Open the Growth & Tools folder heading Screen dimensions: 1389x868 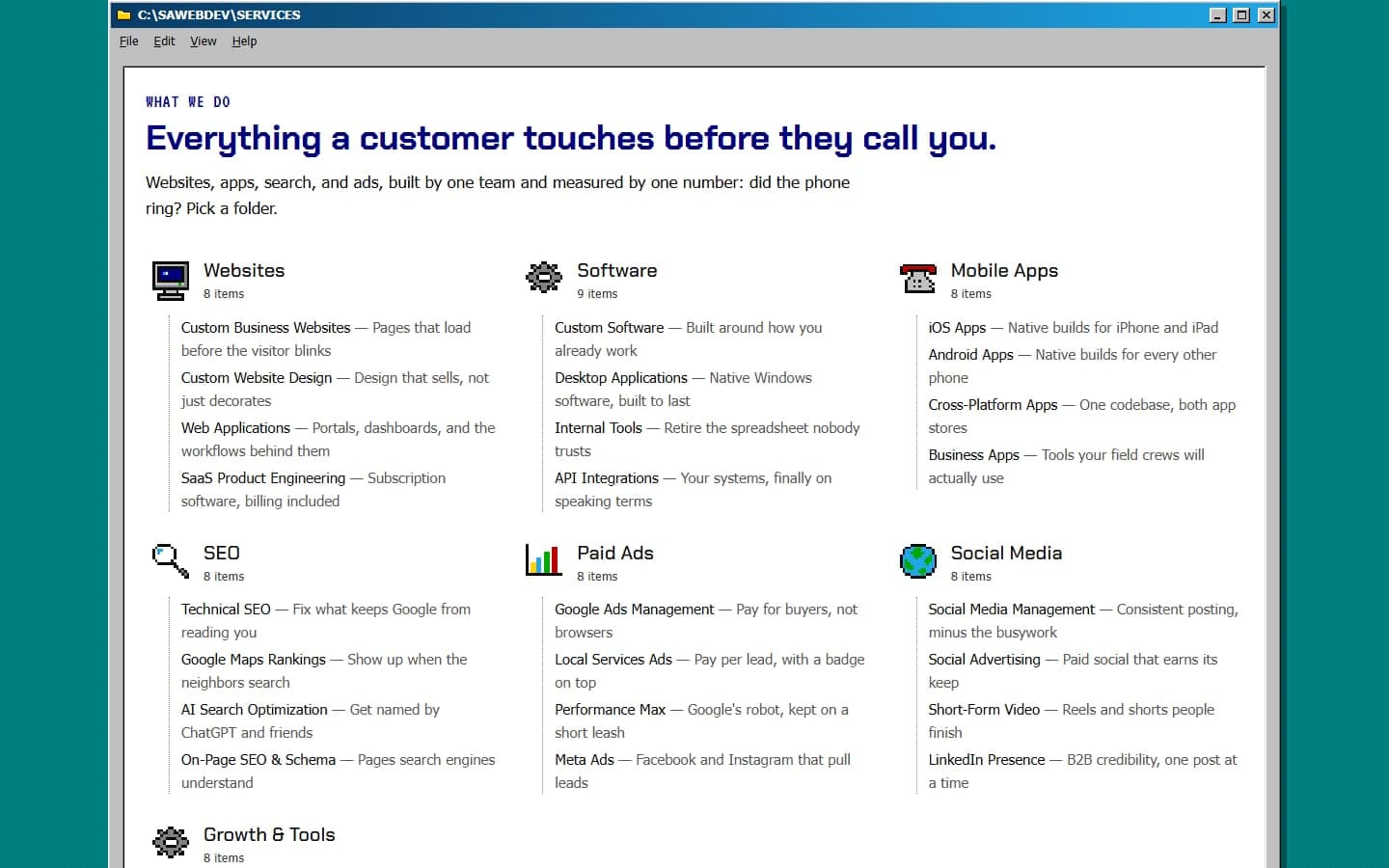[269, 835]
